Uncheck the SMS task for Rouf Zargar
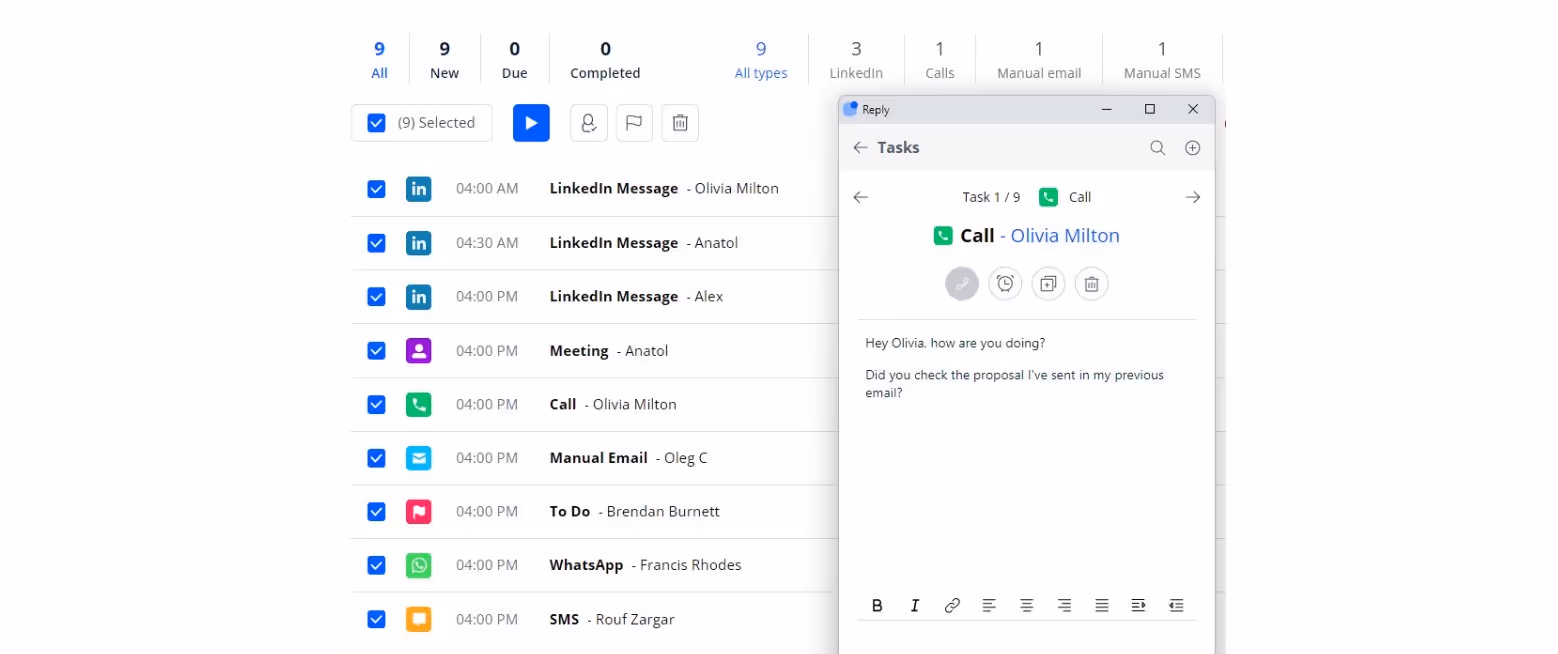Viewport: 1558px width, 654px height. (x=376, y=619)
